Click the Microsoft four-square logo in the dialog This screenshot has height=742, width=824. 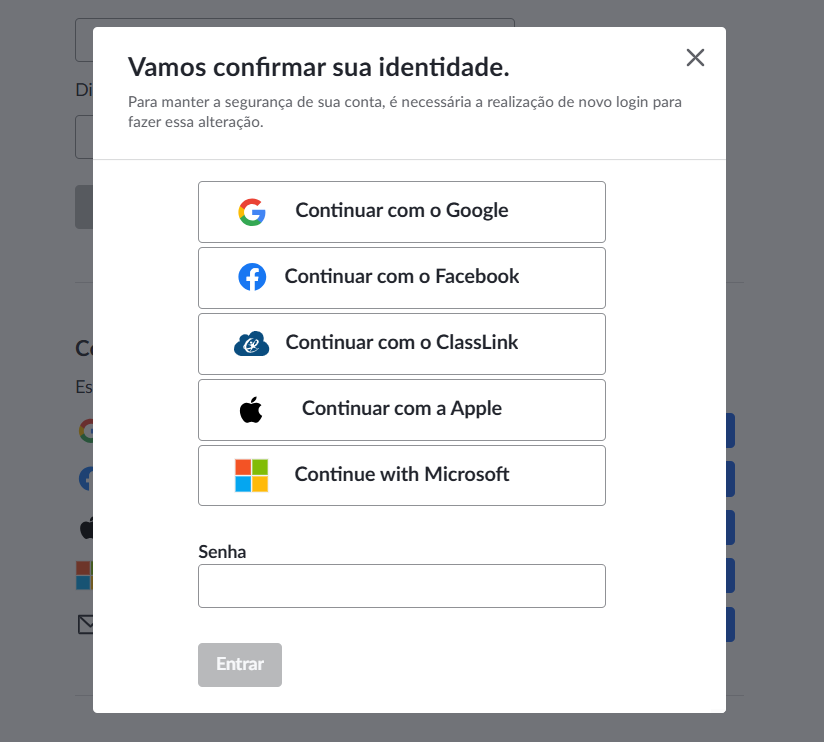(251, 476)
